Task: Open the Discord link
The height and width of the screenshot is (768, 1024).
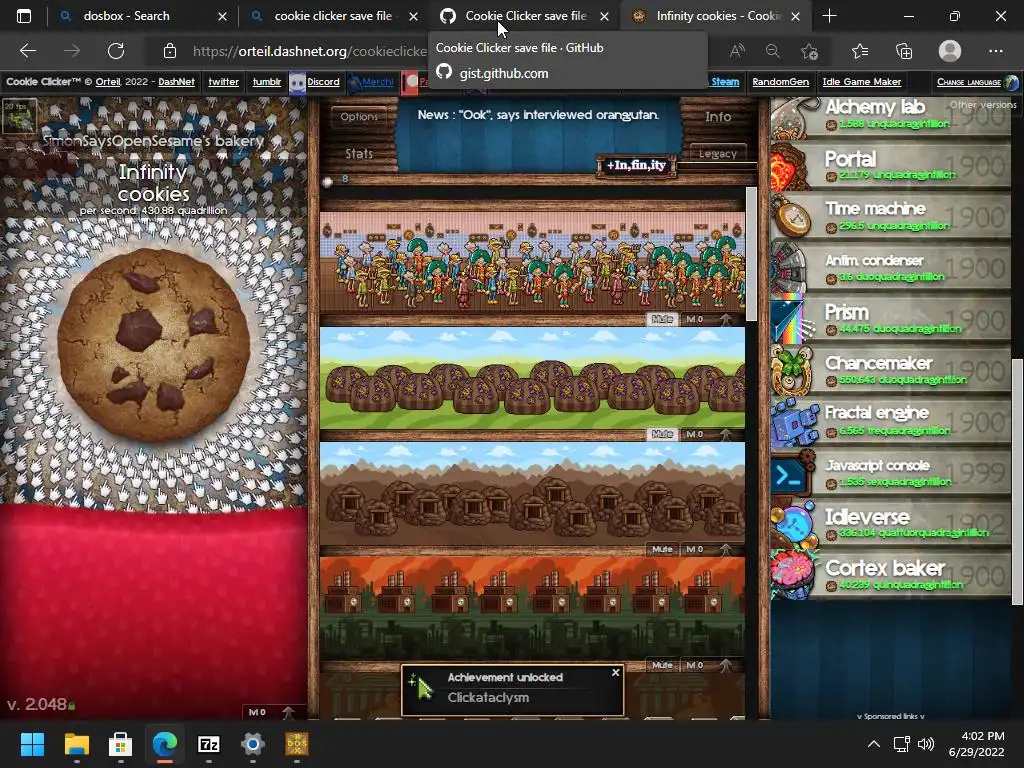Action: click(323, 82)
